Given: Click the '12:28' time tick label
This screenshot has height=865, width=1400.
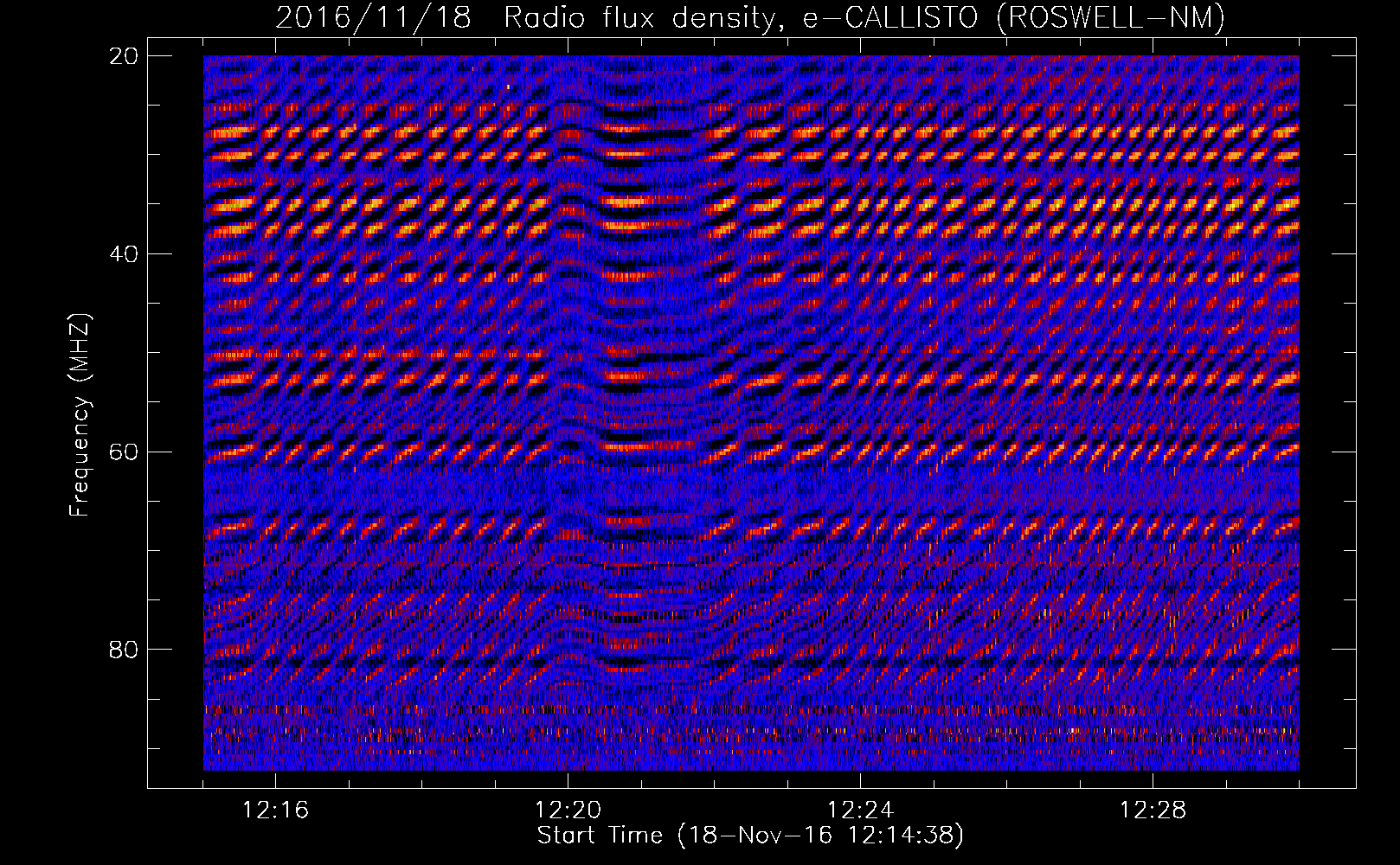Looking at the screenshot, I should click(x=1153, y=811).
